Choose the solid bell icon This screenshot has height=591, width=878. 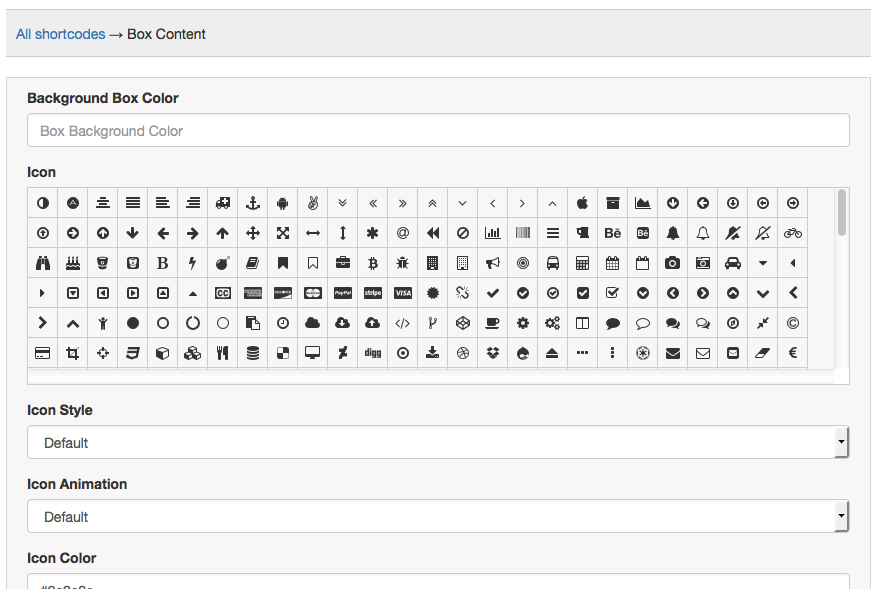(673, 233)
